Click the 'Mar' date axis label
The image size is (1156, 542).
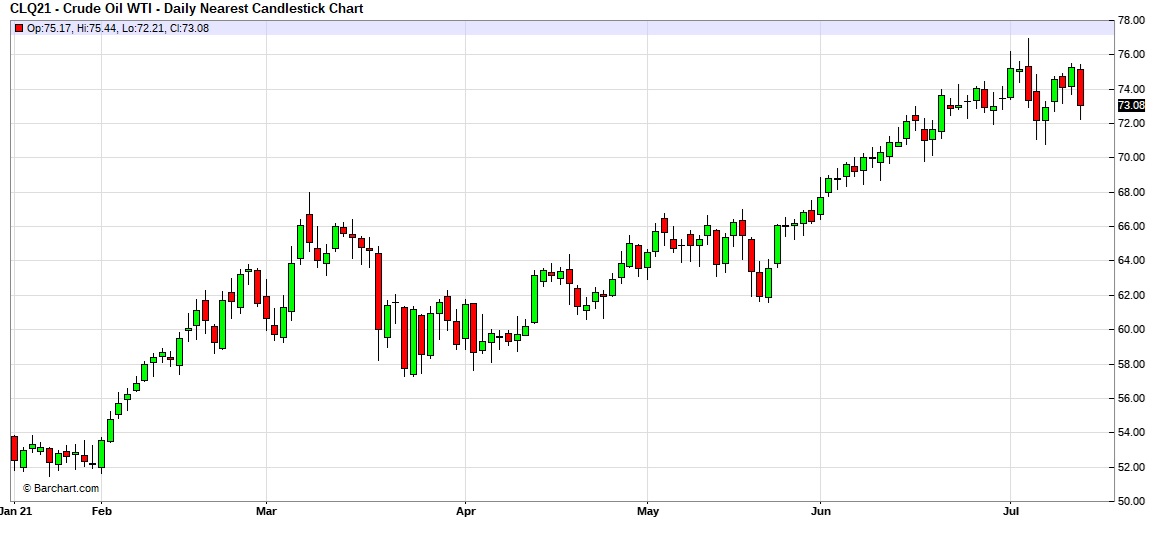coord(266,510)
